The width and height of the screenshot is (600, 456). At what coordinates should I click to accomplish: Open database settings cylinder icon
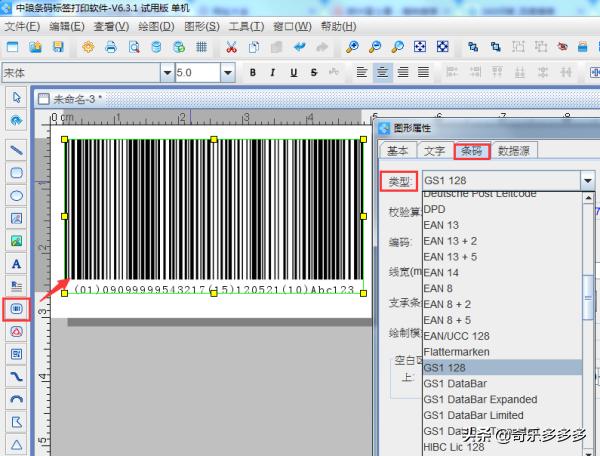[156, 47]
